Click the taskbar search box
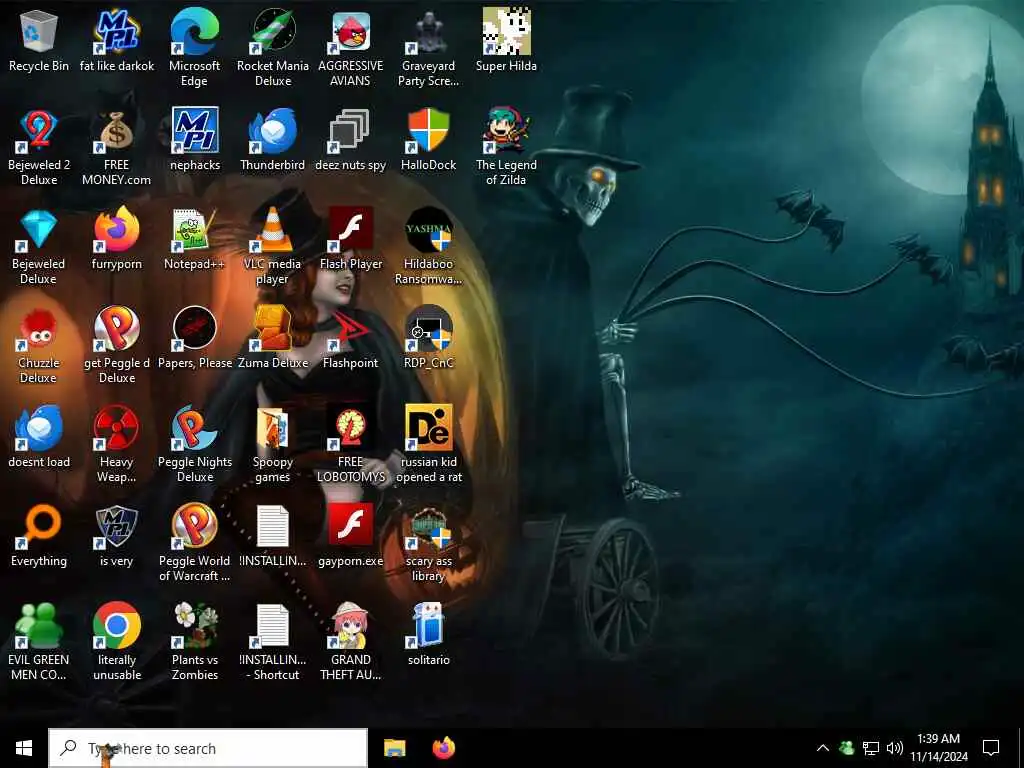1024x768 pixels. tap(208, 748)
